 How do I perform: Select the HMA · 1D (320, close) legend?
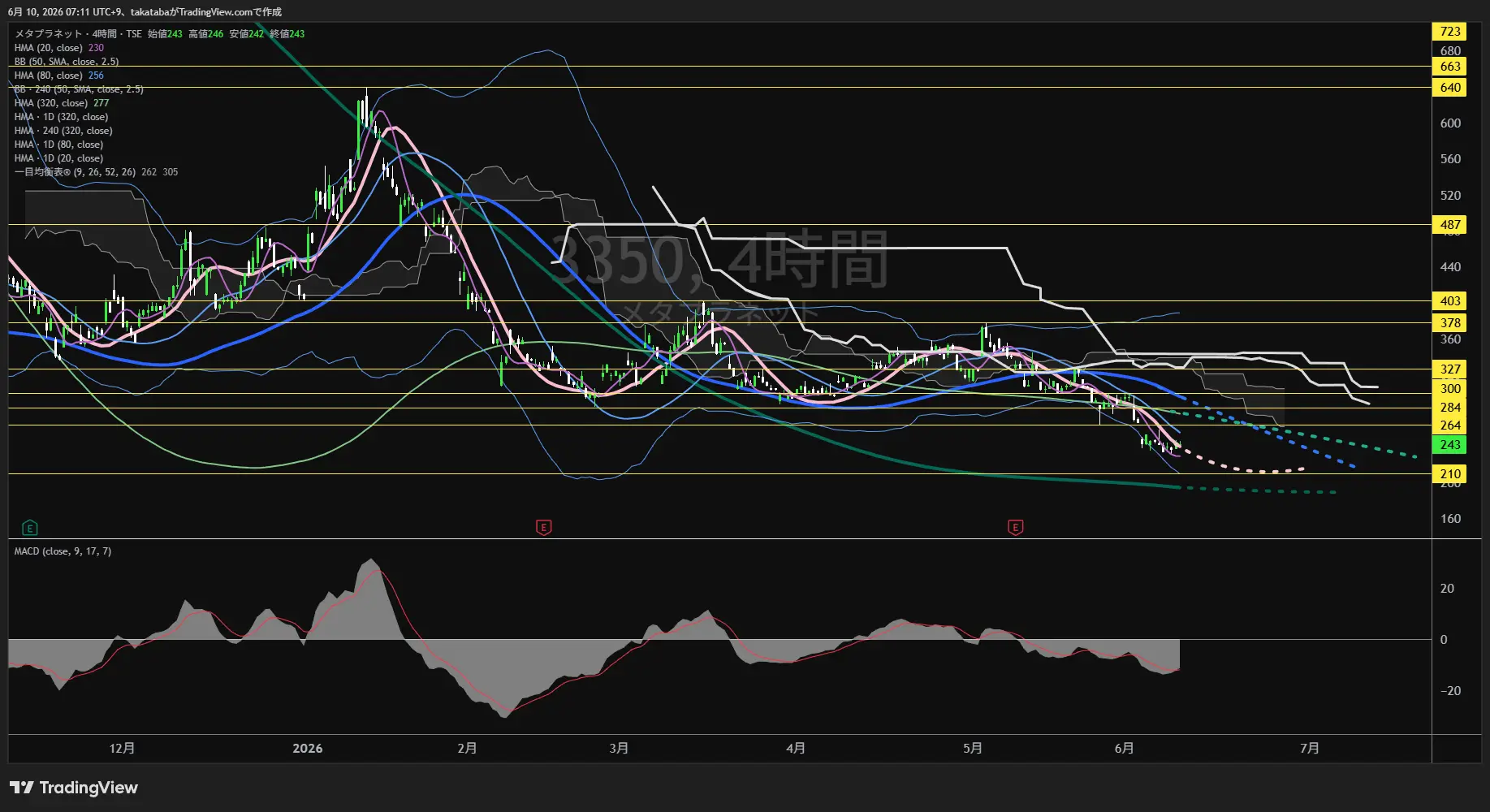61,117
